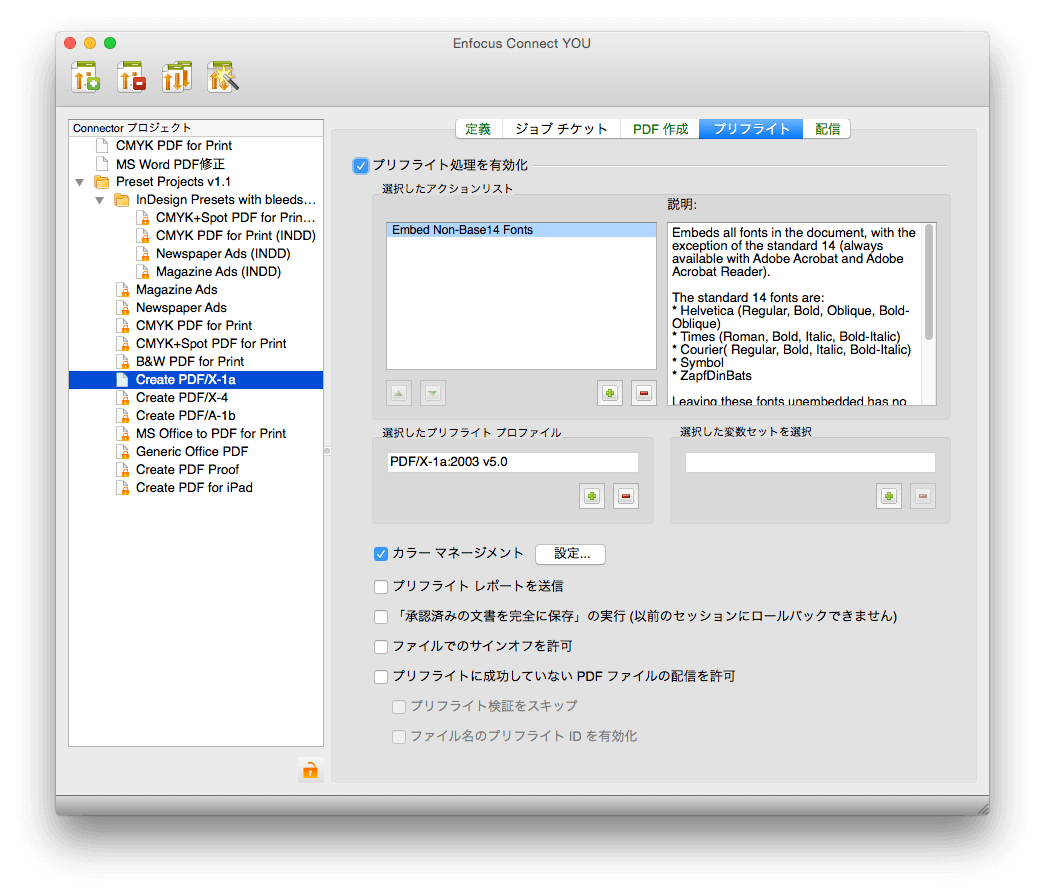Remove the selected action list with red minus
Viewport: 1045px width, 895px height.
[644, 393]
